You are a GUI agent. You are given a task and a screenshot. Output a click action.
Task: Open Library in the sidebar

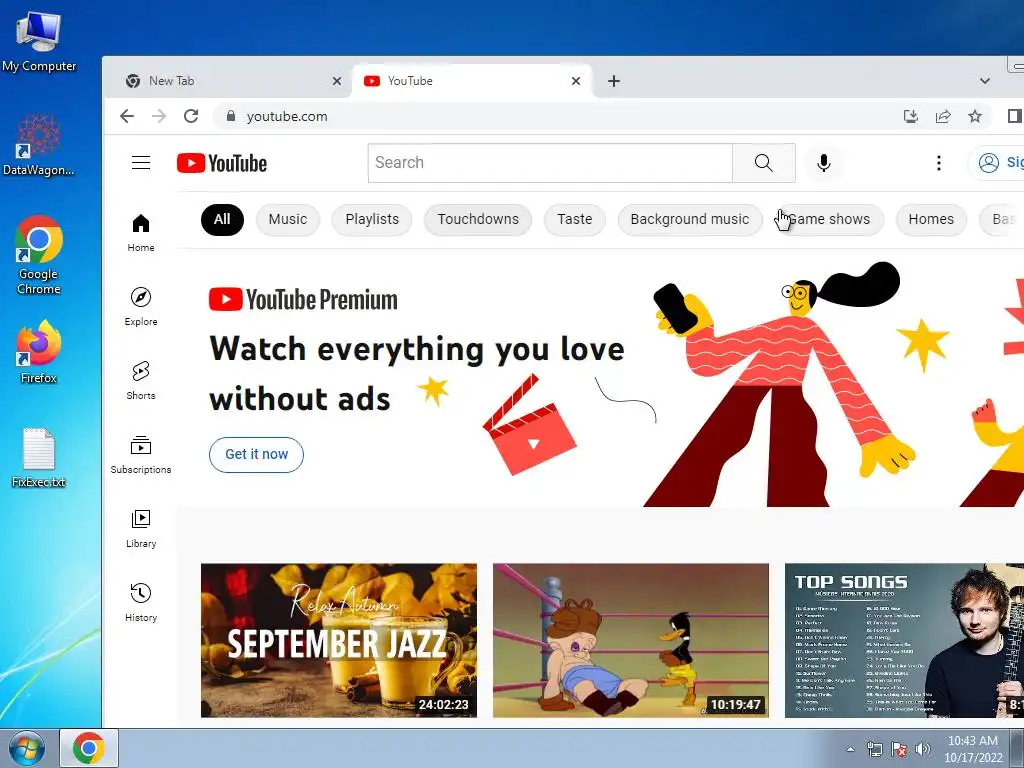[140, 528]
